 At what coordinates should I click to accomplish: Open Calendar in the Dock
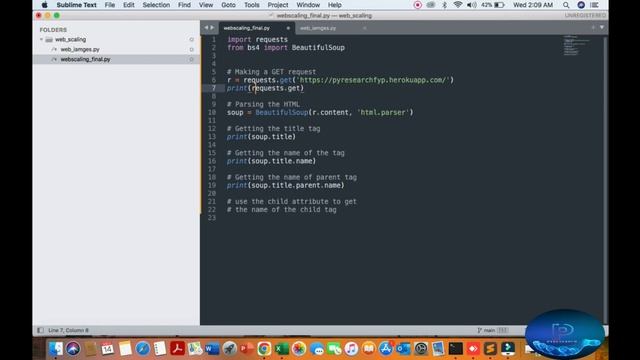pos(107,349)
